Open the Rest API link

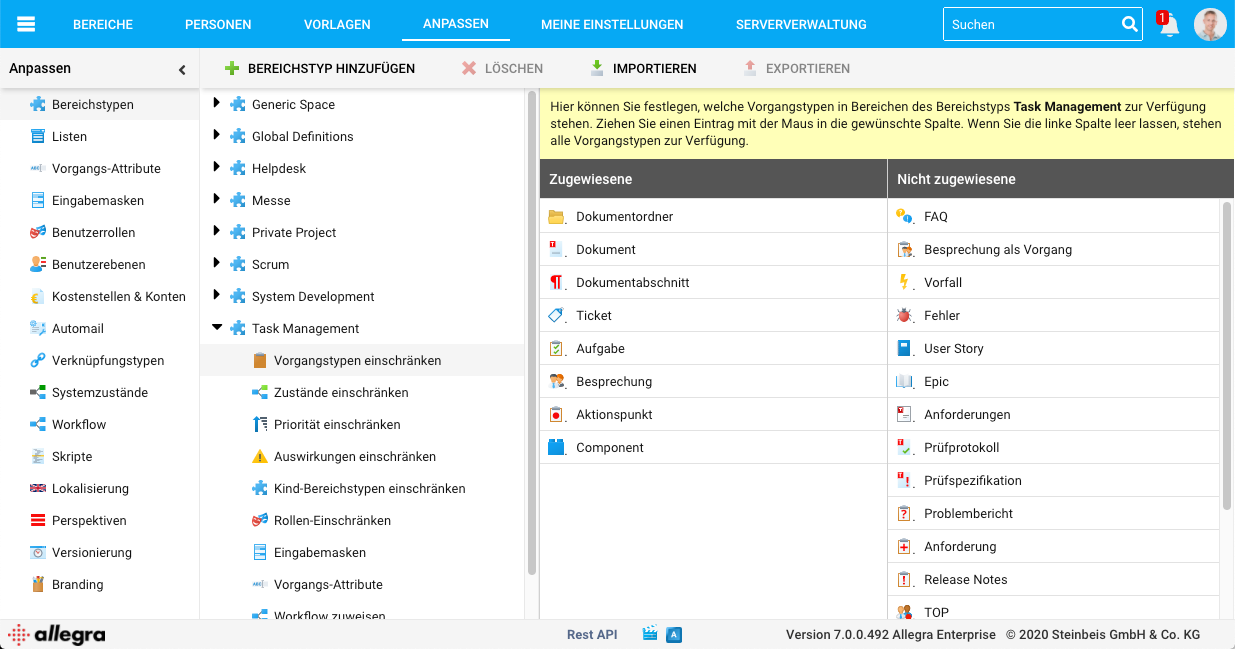tap(592, 634)
